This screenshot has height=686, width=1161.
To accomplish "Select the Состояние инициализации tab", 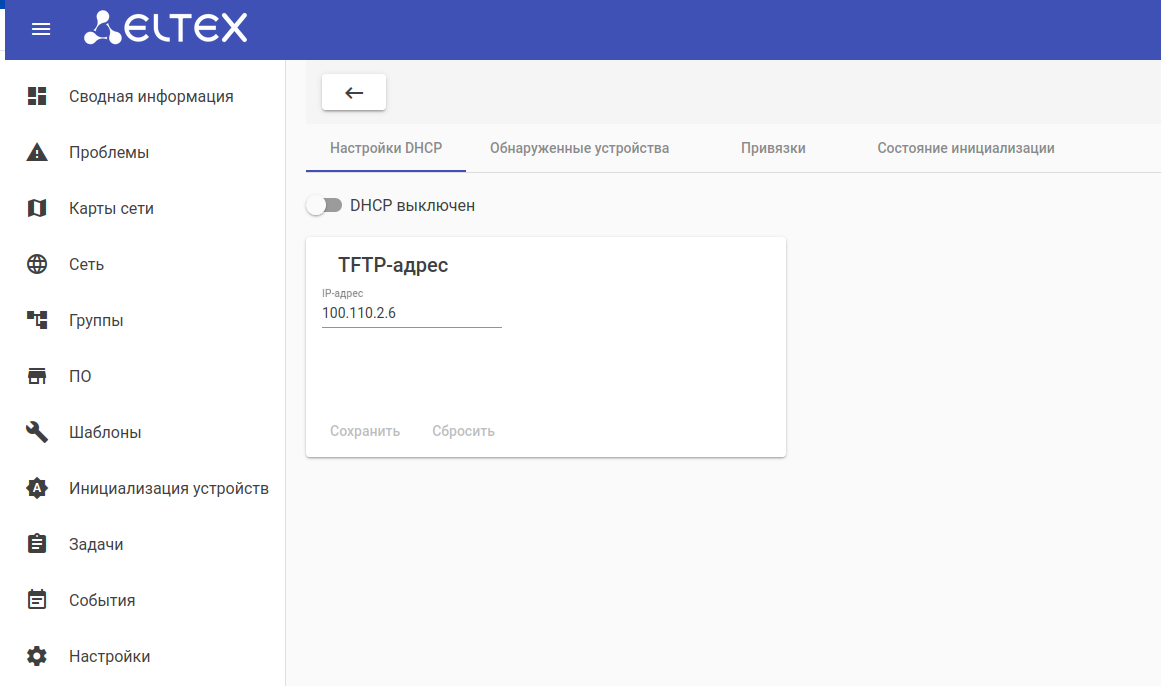I will (965, 148).
